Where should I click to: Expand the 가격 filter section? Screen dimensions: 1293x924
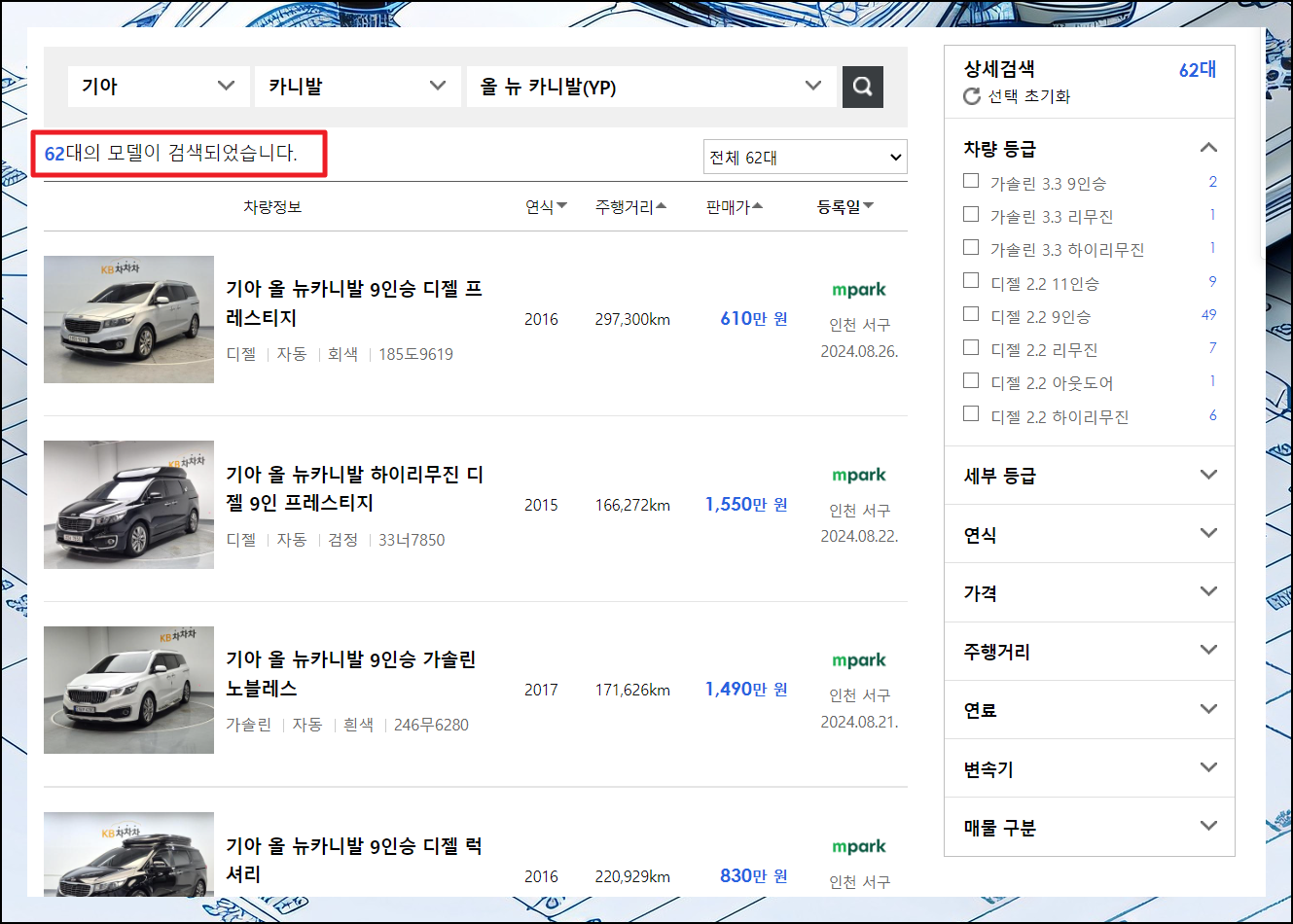pyautogui.click(x=1208, y=591)
